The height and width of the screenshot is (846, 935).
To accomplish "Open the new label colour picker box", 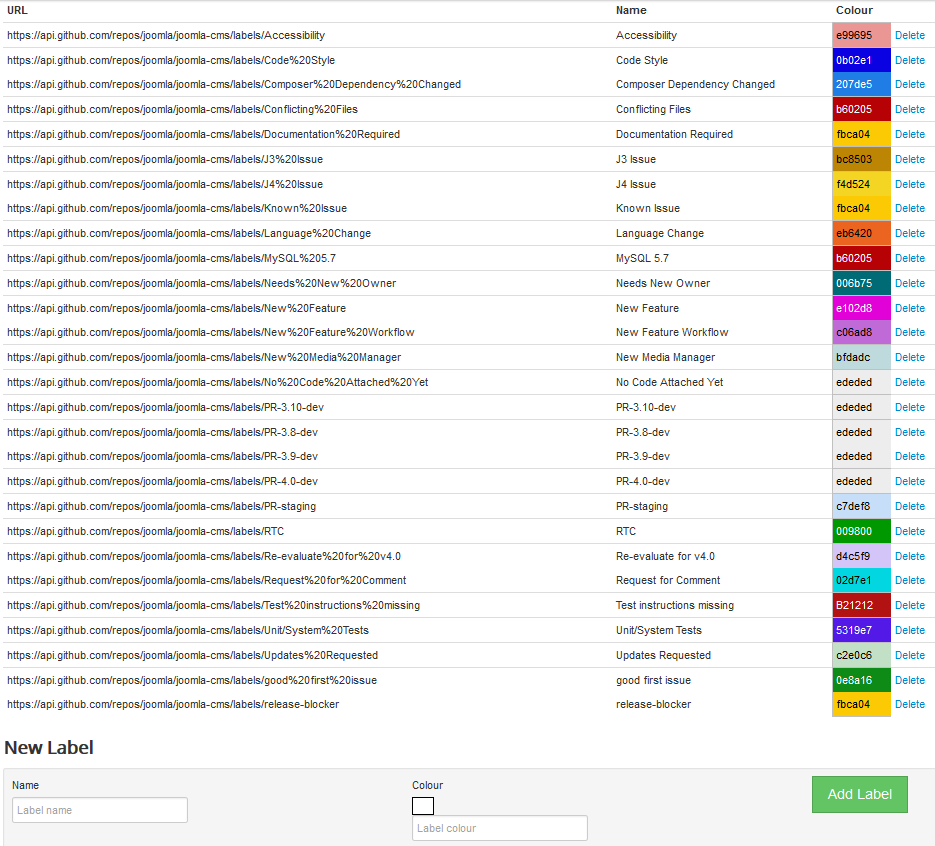I will [423, 806].
